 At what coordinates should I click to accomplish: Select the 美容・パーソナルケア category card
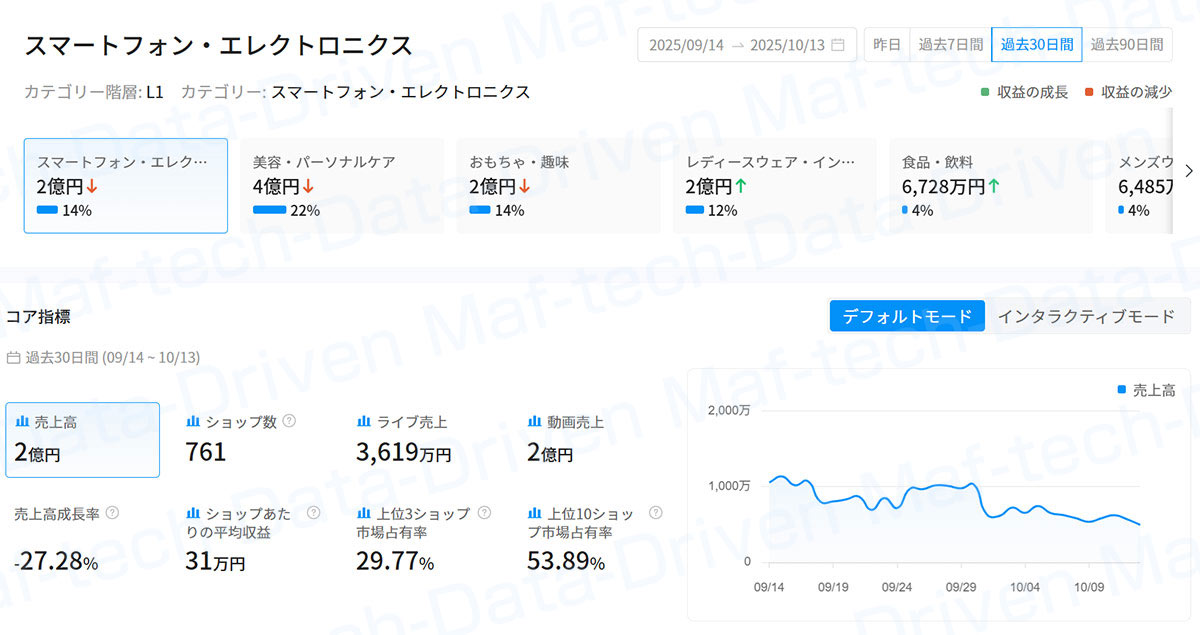(341, 186)
